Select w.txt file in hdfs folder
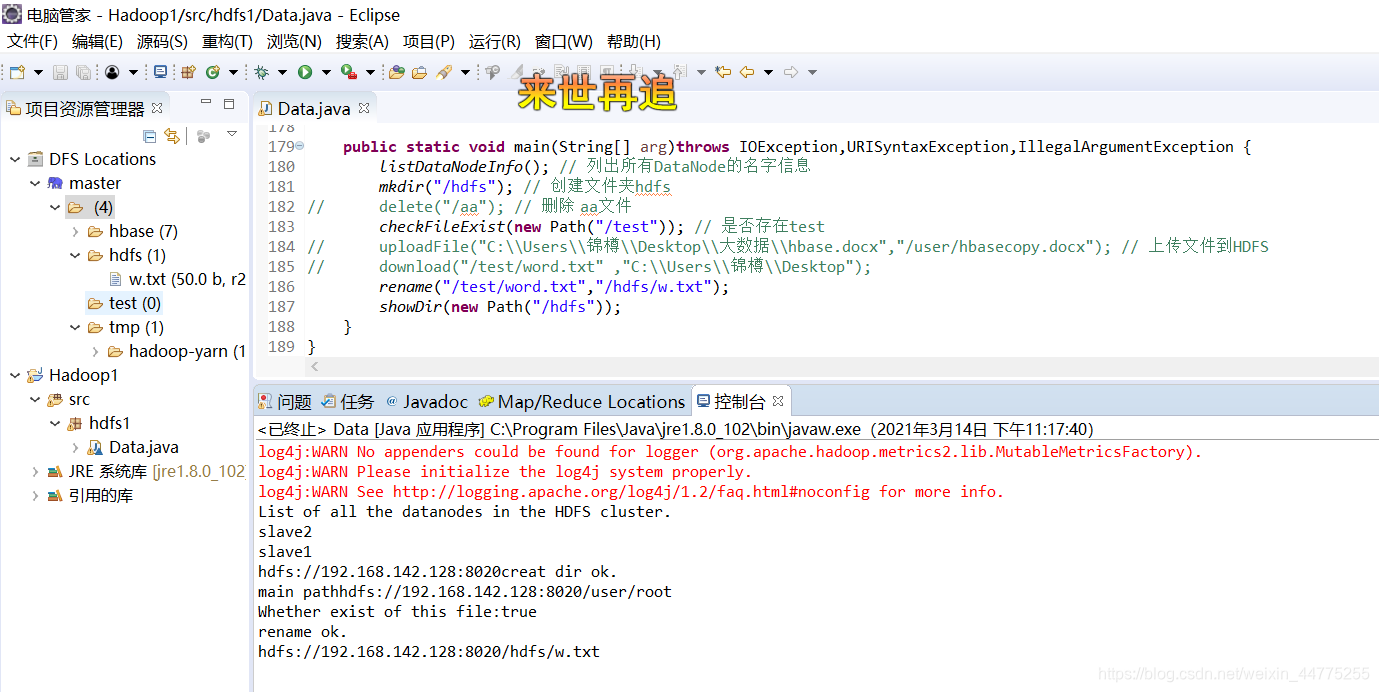Viewport: 1379px width, 692px height. 177,279
